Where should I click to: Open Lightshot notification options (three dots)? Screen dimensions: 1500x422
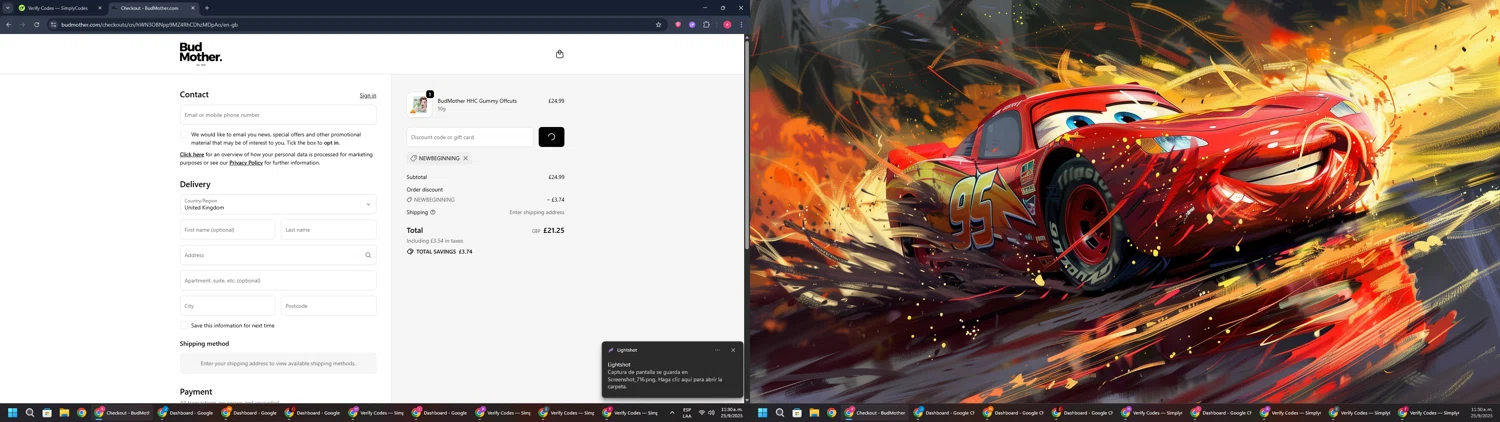(717, 350)
